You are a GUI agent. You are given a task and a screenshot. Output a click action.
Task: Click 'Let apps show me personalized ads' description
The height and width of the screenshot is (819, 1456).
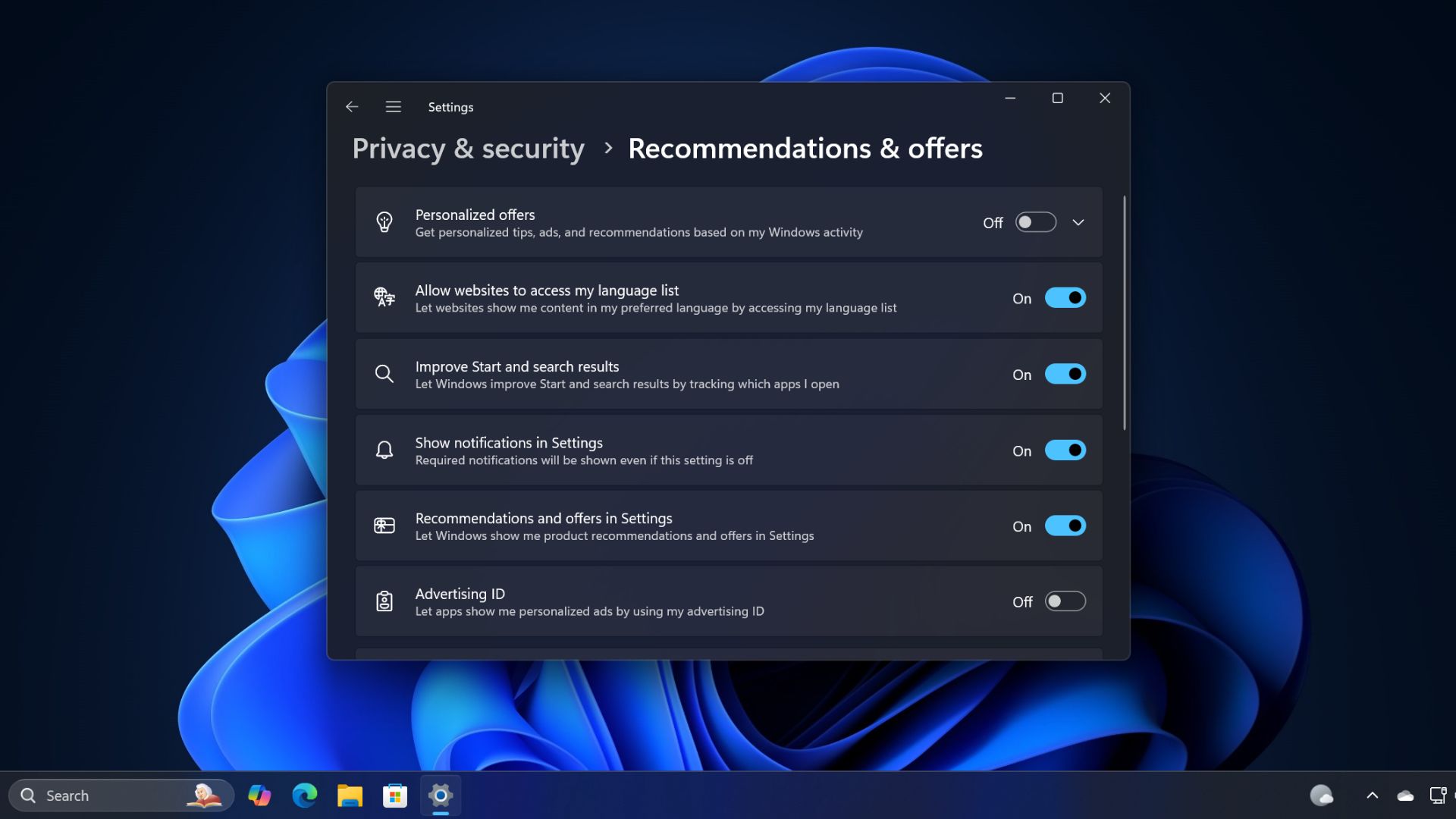pos(589,611)
